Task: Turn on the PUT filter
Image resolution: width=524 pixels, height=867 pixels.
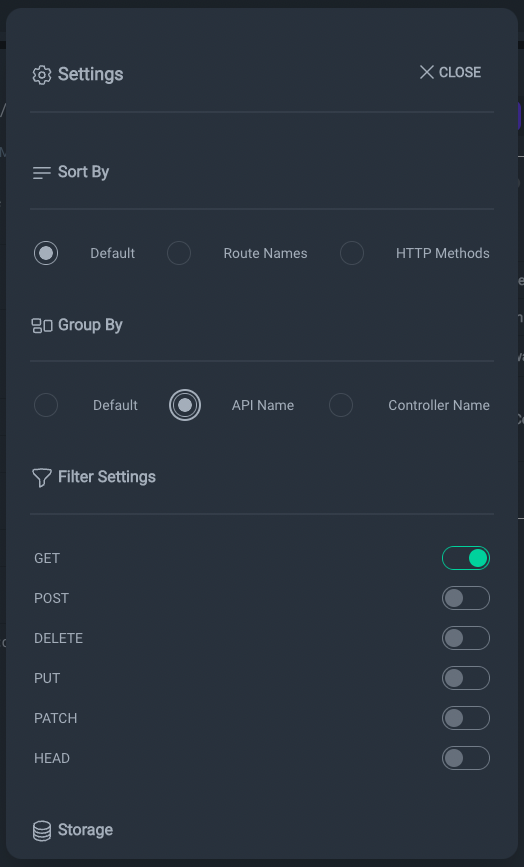Action: (466, 678)
